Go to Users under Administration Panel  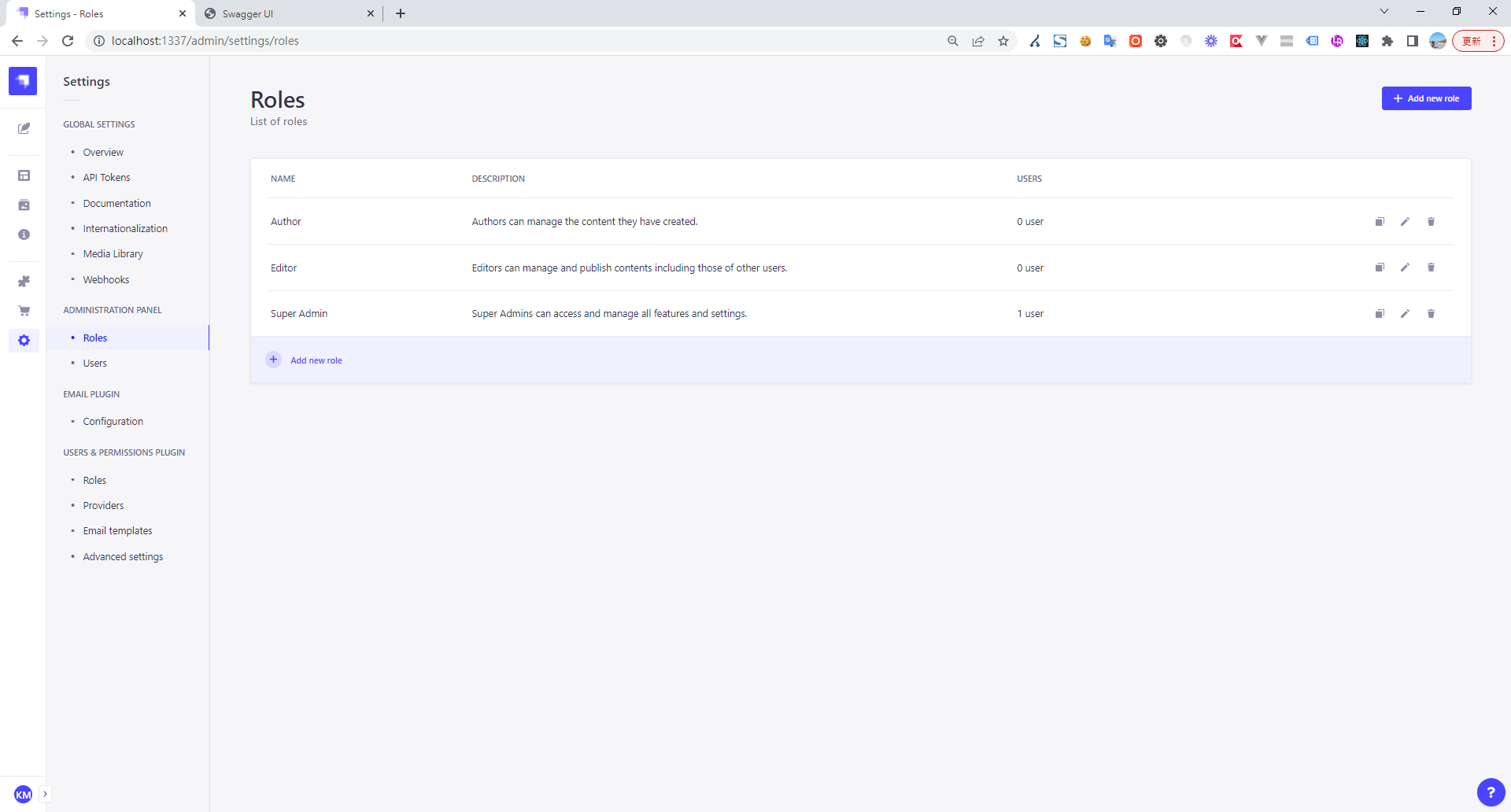tap(95, 364)
